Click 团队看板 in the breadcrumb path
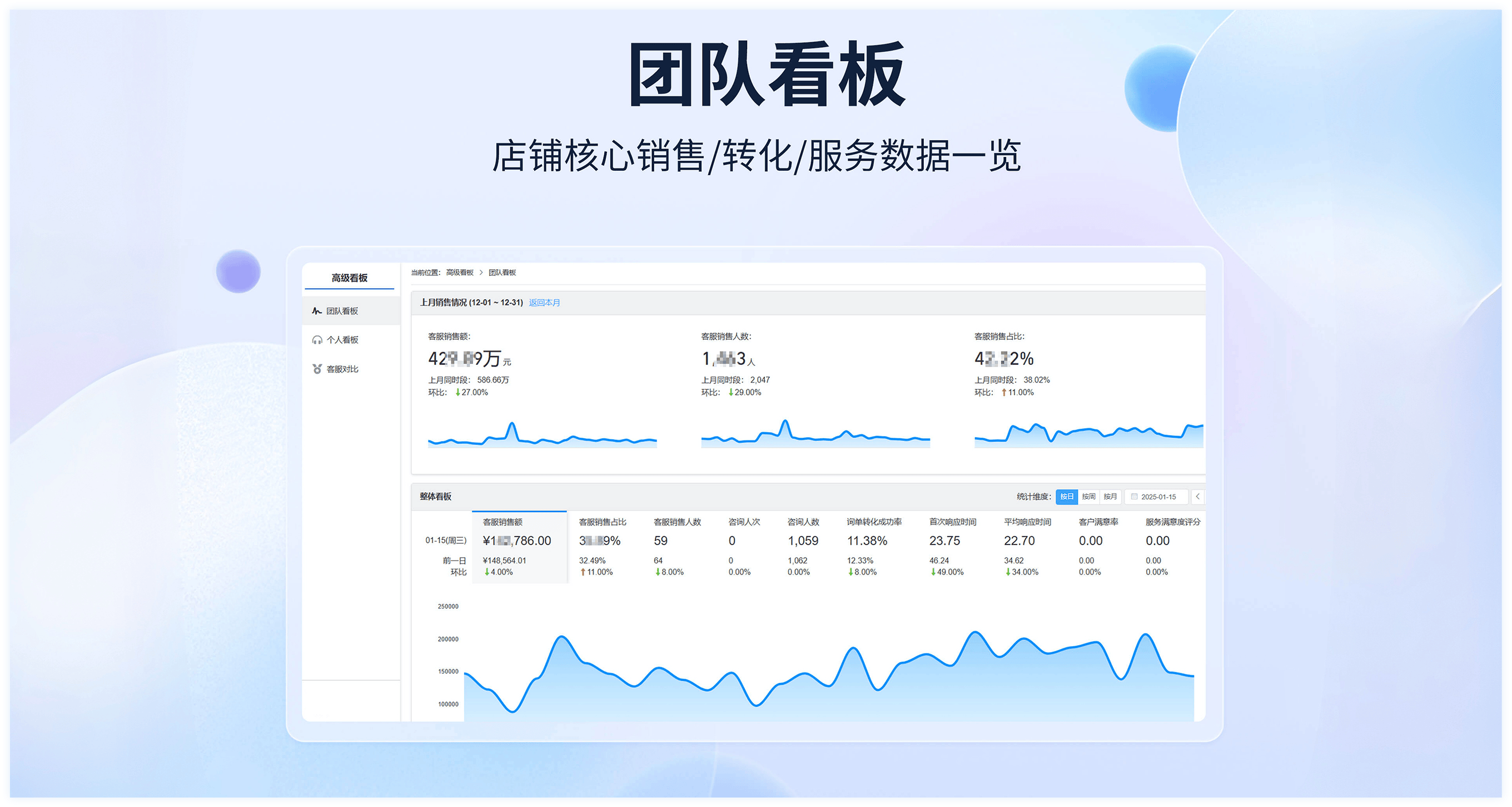Image resolution: width=1512 pixels, height=807 pixels. click(x=503, y=273)
